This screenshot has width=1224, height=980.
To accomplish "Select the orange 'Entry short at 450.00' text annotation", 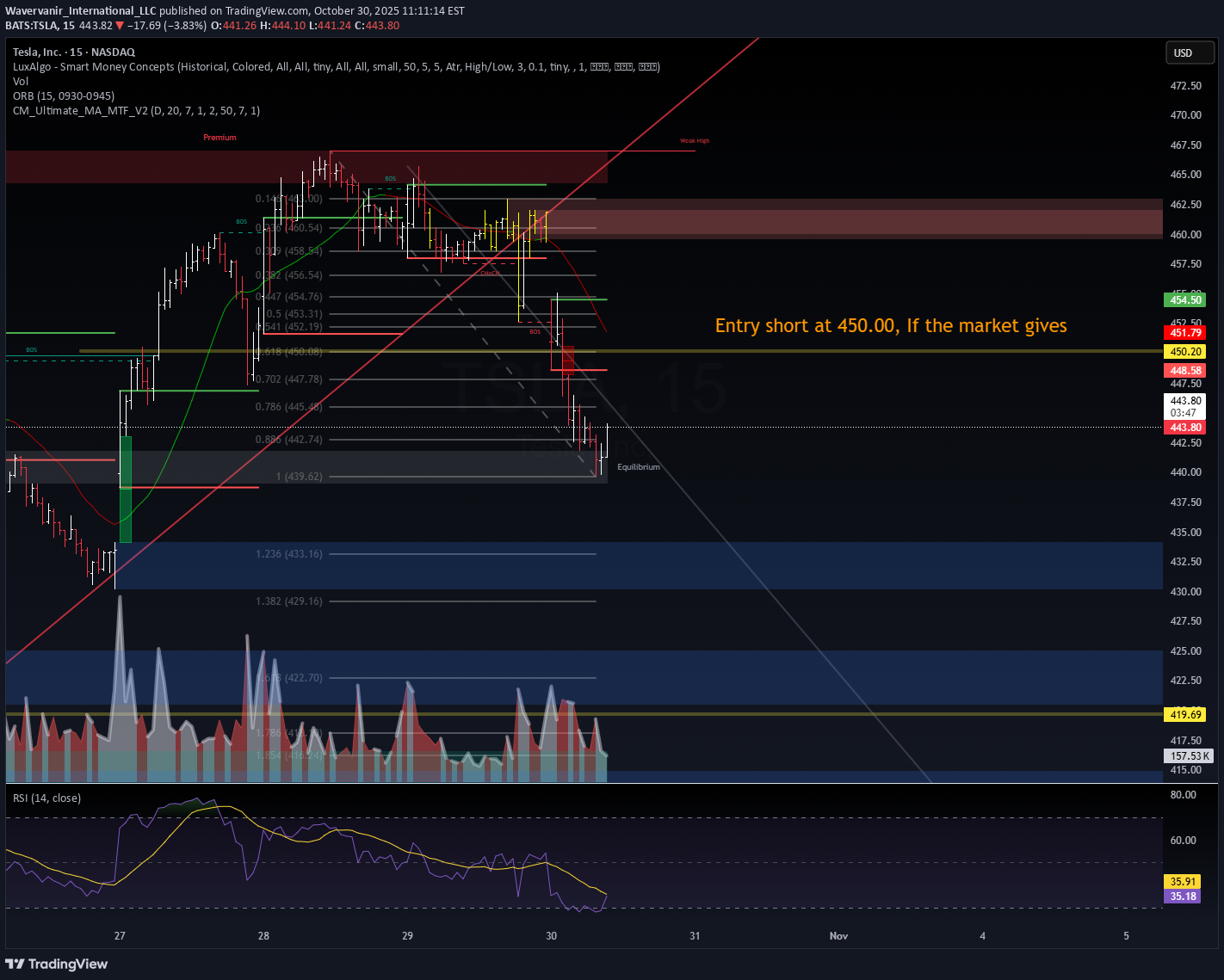I will [891, 326].
